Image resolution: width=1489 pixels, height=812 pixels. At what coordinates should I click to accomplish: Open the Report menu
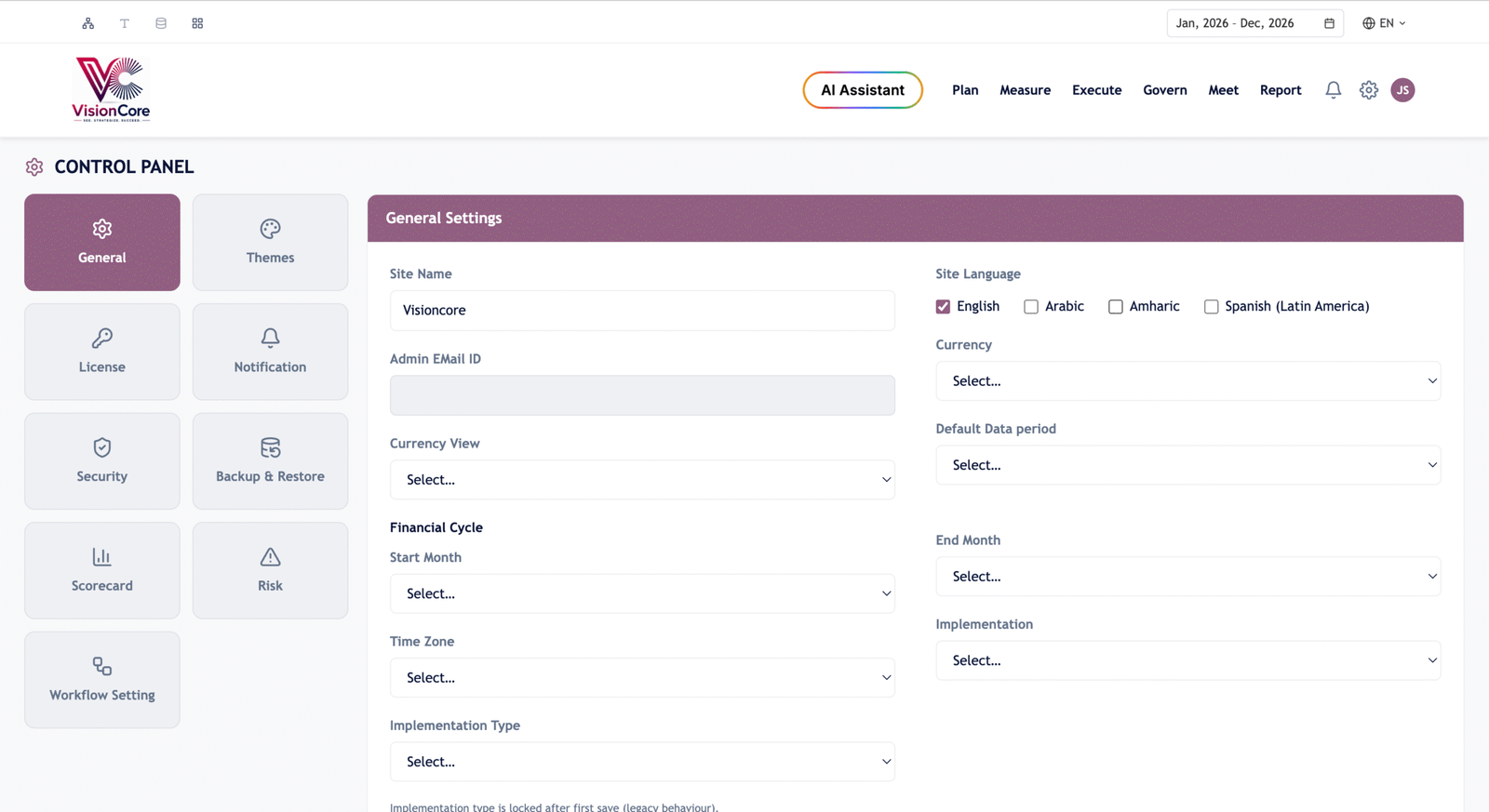pyautogui.click(x=1281, y=90)
